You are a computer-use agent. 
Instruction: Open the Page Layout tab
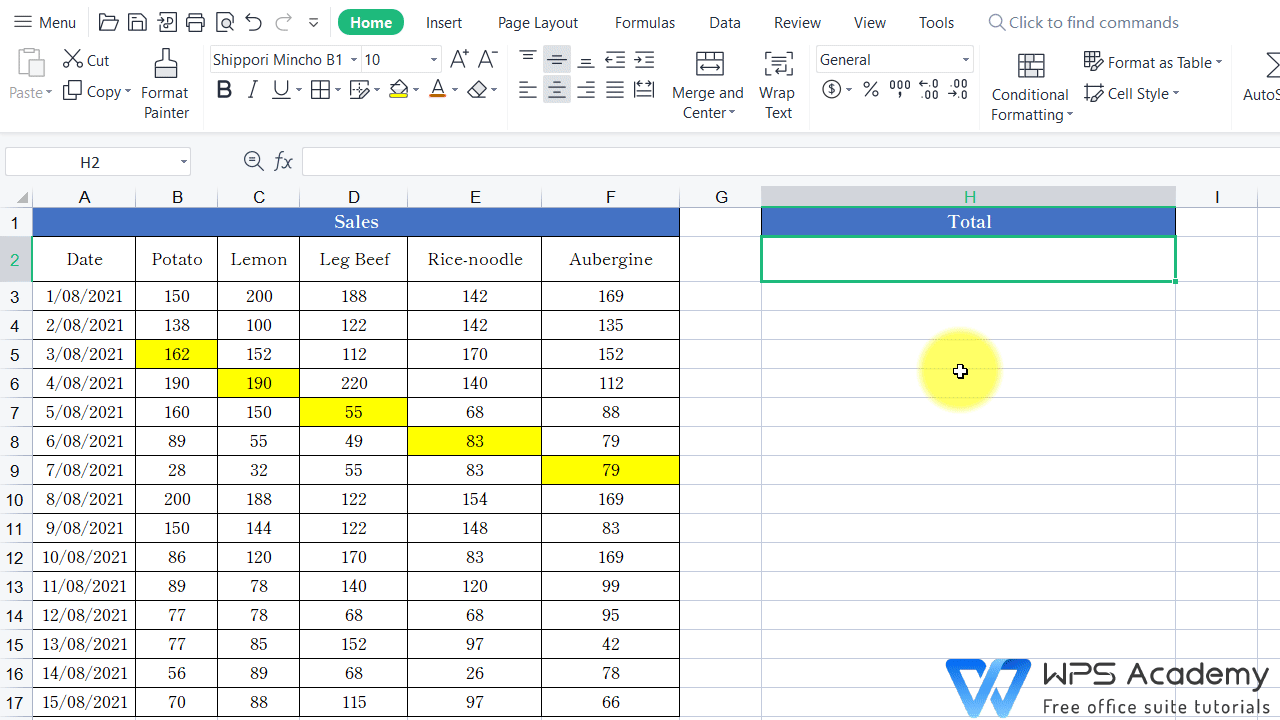[538, 22]
